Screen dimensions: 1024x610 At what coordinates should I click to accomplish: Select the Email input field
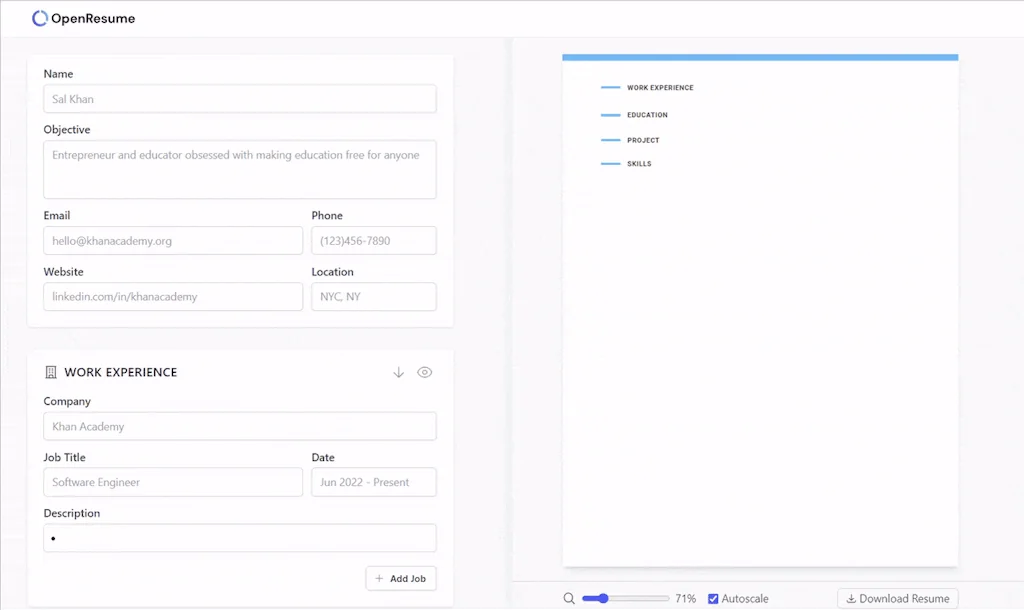click(x=172, y=240)
